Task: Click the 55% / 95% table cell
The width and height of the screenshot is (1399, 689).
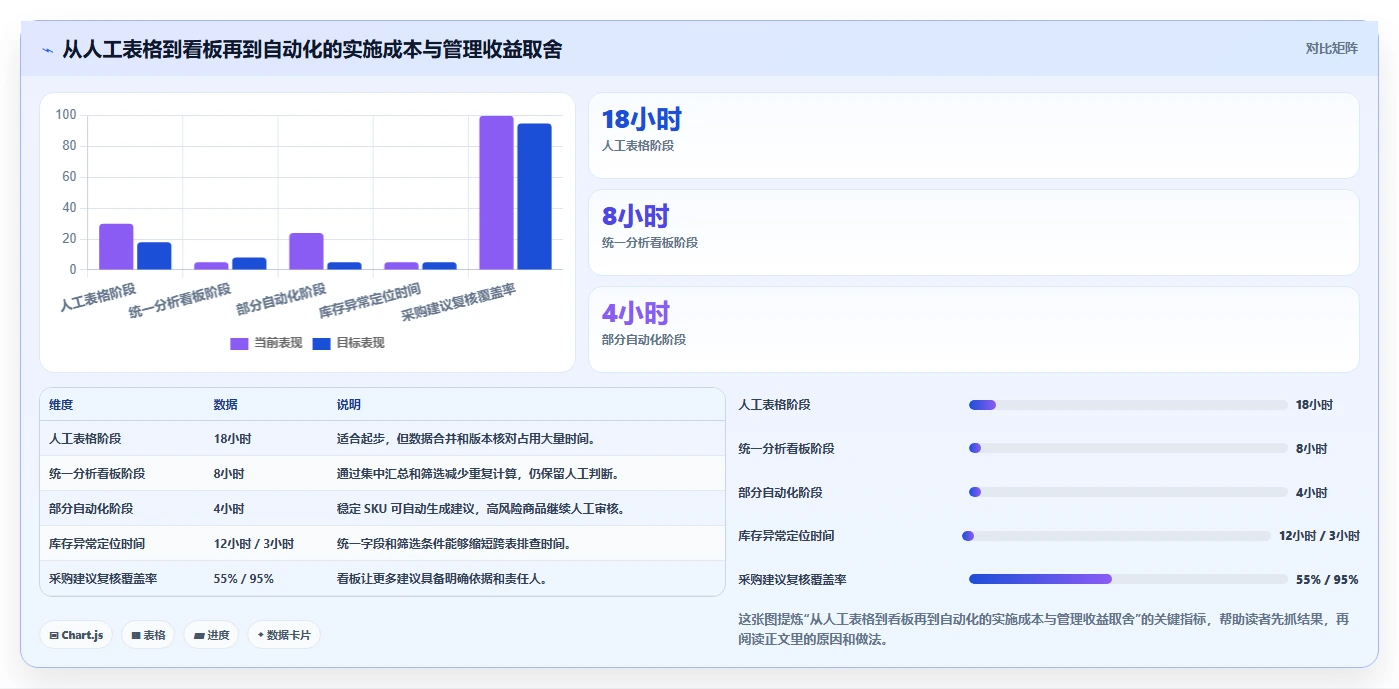Action: pos(243,579)
